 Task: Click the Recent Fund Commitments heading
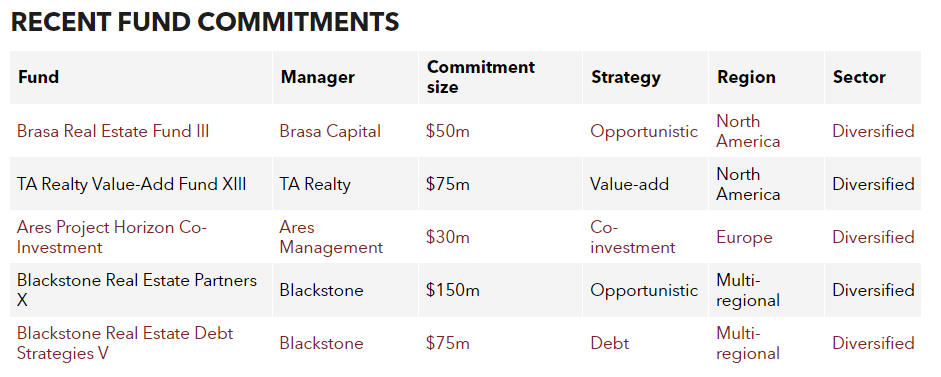pyautogui.click(x=205, y=22)
